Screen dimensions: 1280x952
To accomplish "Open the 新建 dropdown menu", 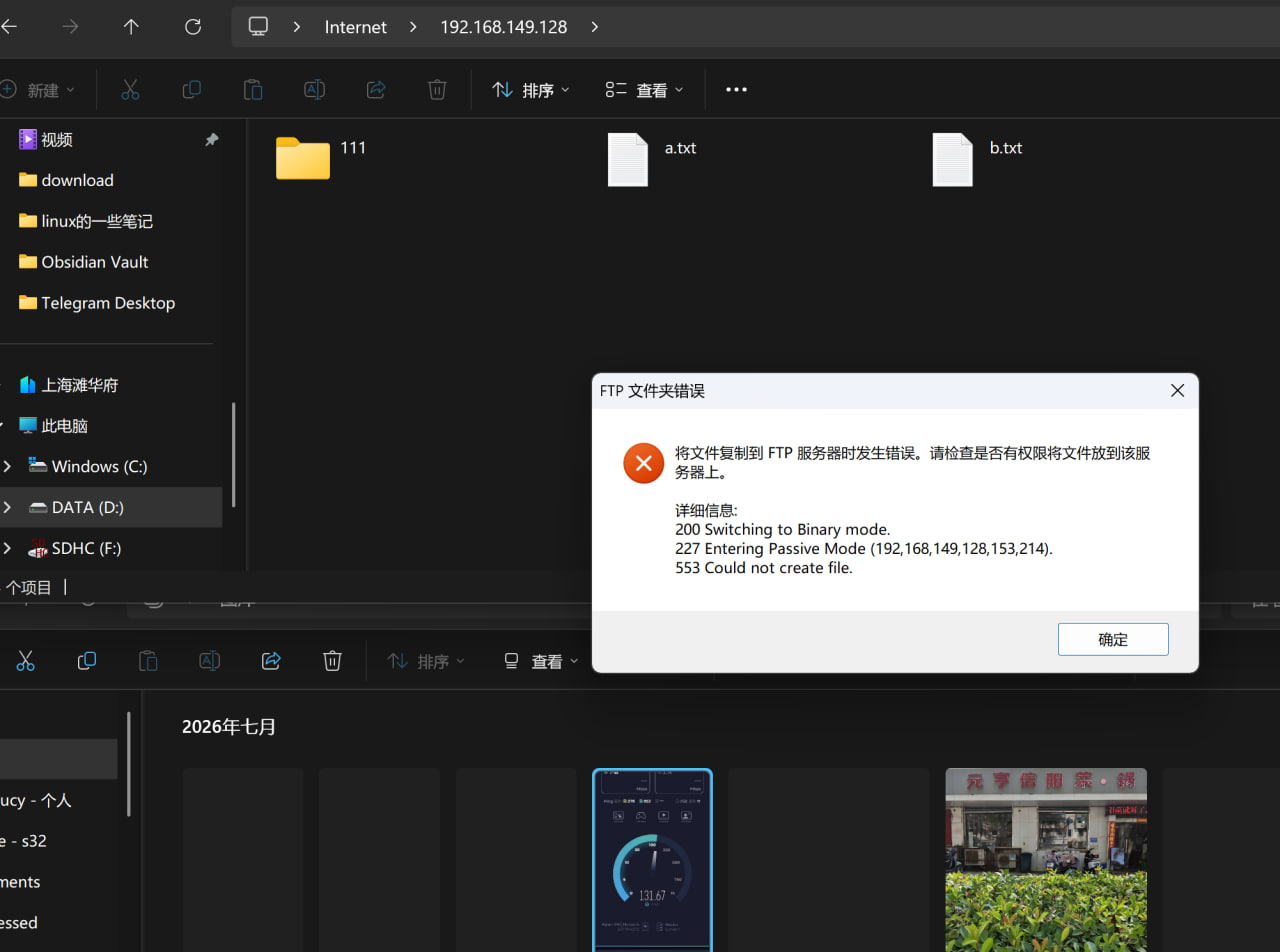I will (38, 90).
